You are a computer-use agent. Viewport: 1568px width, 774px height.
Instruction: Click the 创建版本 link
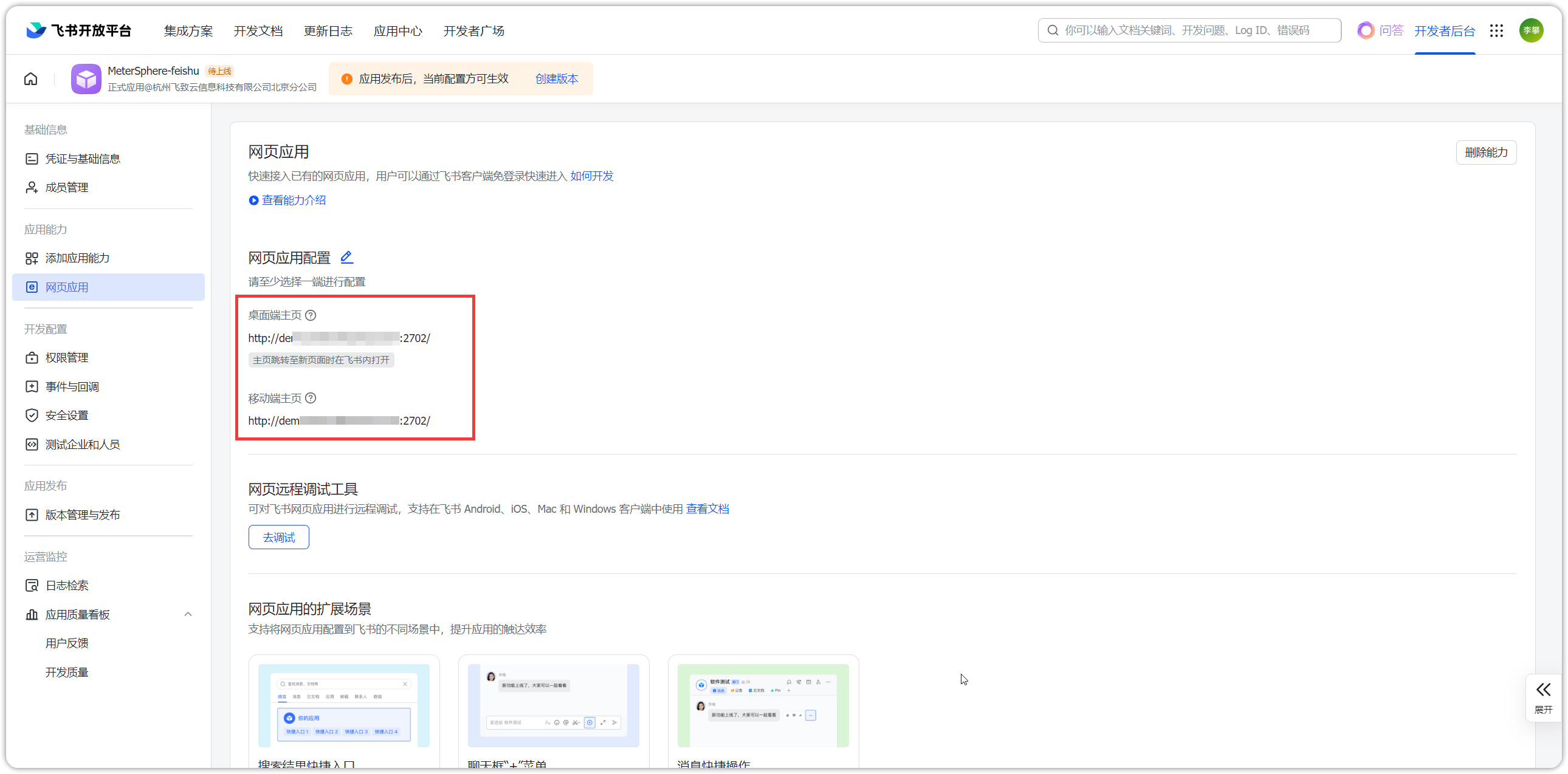coord(556,78)
